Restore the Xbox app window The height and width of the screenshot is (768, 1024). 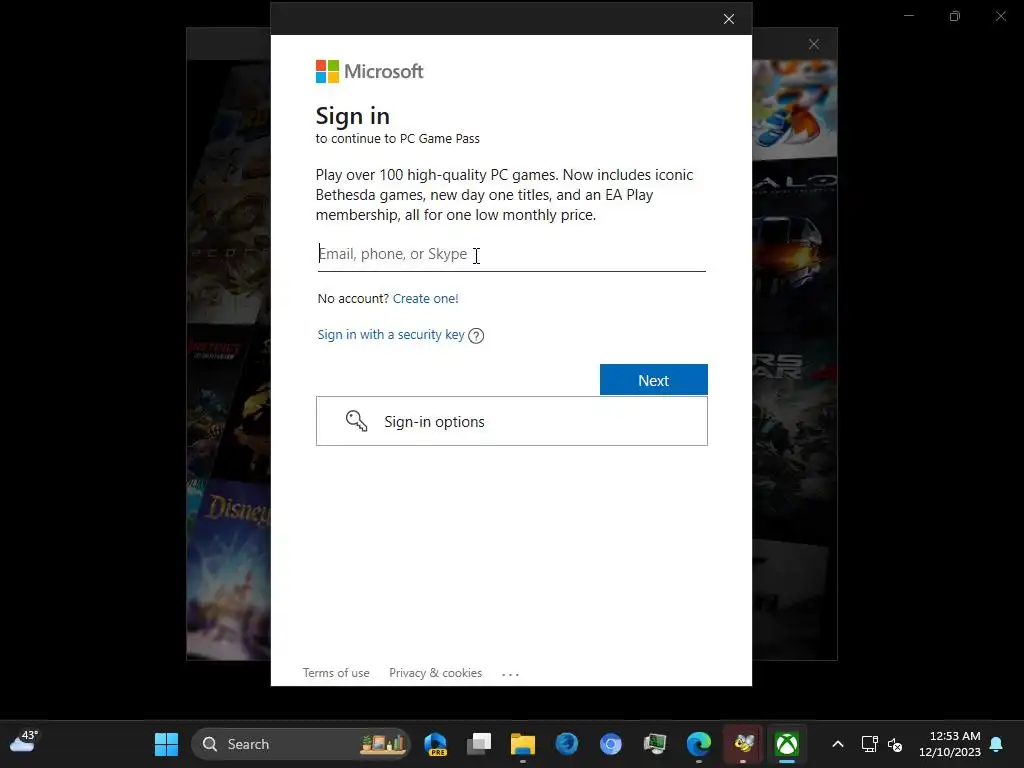[x=955, y=16]
